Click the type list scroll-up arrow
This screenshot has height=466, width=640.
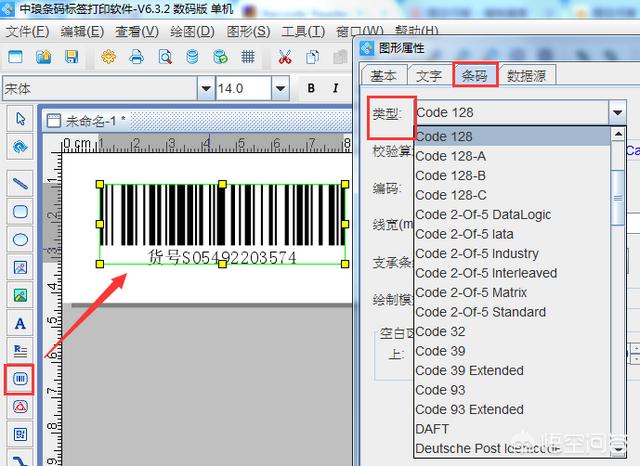(x=618, y=134)
